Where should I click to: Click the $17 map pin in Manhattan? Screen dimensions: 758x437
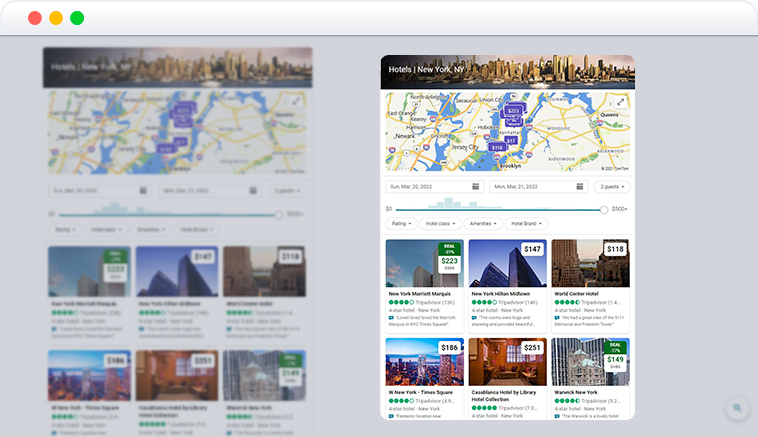coord(511,140)
